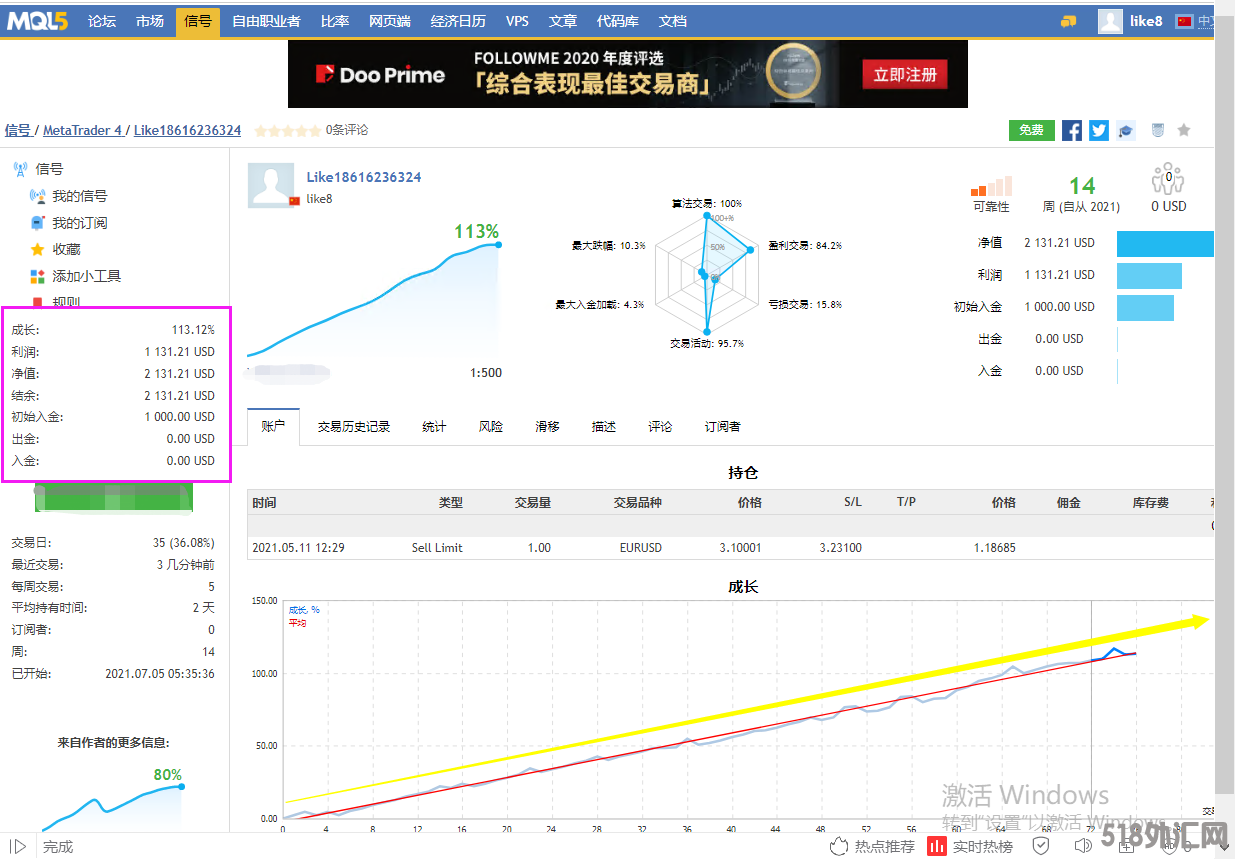Click the play icon in bottom-left status bar
The width and height of the screenshot is (1235, 859).
pos(19,846)
